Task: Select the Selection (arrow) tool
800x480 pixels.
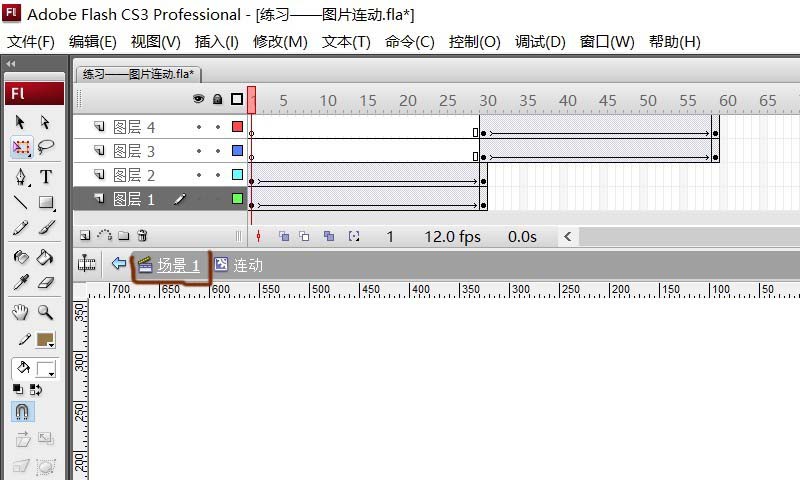Action: click(x=20, y=122)
